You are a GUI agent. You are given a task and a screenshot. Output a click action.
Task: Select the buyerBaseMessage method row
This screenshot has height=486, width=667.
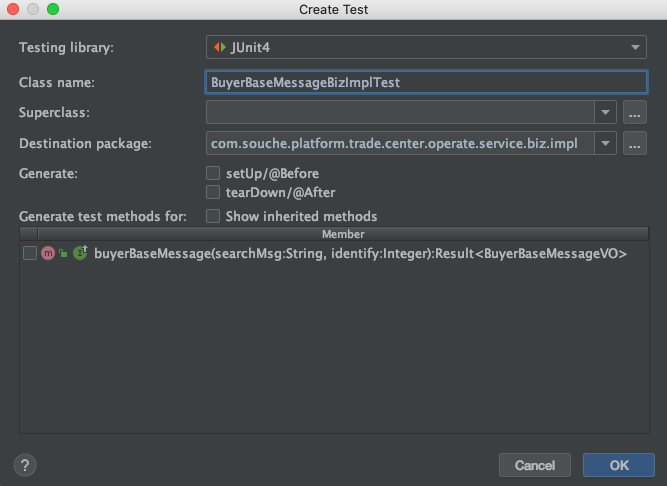tap(360, 254)
